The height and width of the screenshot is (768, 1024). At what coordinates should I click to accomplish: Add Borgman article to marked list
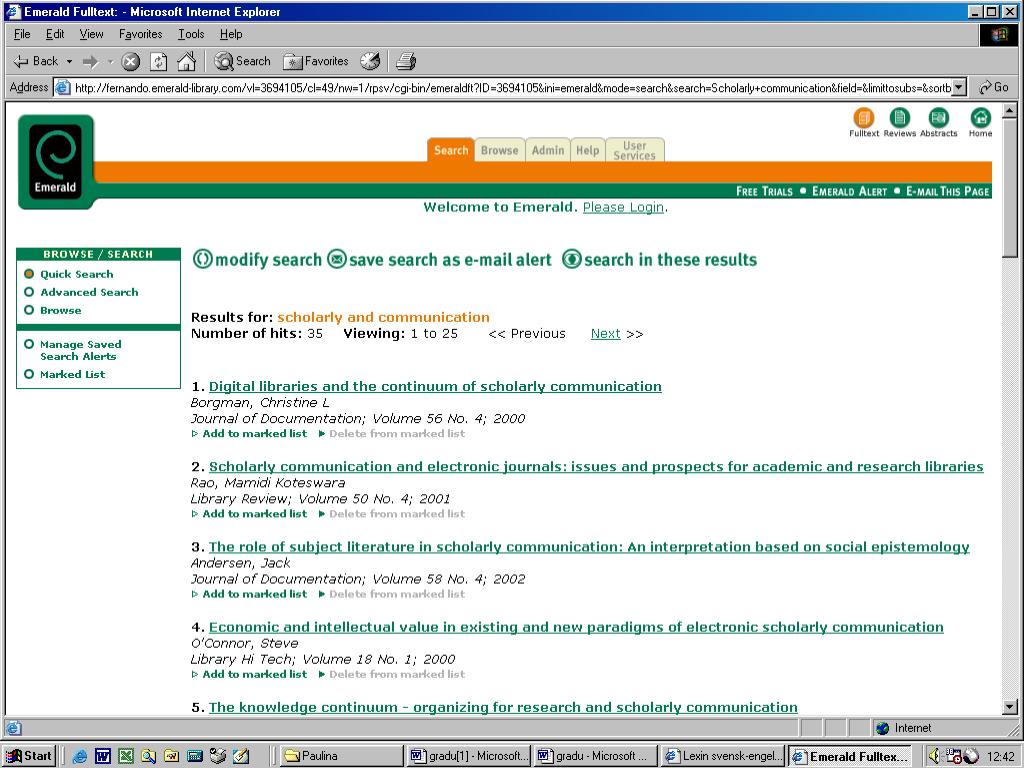pyautogui.click(x=254, y=434)
